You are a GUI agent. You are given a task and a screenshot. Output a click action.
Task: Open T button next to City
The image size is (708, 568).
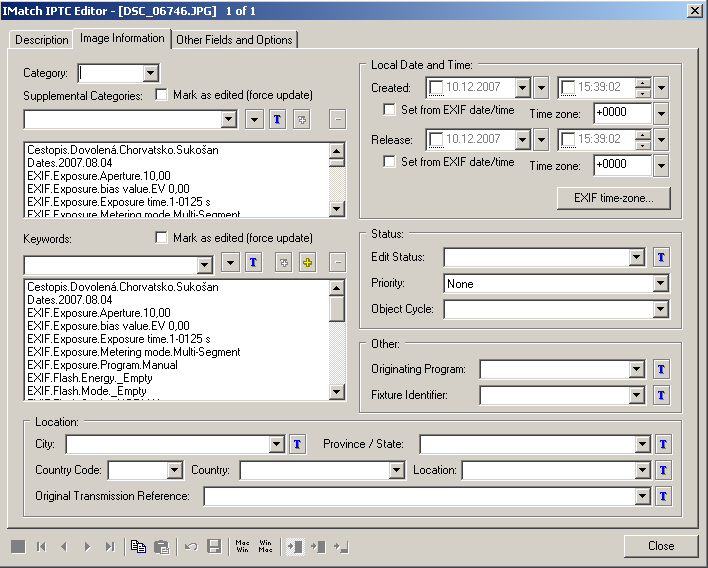point(298,444)
